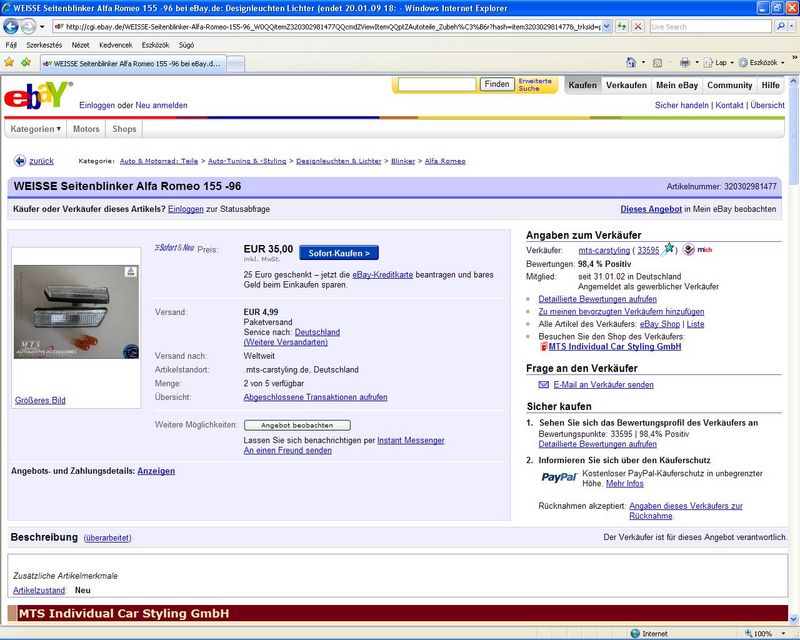Click the Print icon in the toolbar
This screenshot has height=640, width=800.
tap(685, 63)
